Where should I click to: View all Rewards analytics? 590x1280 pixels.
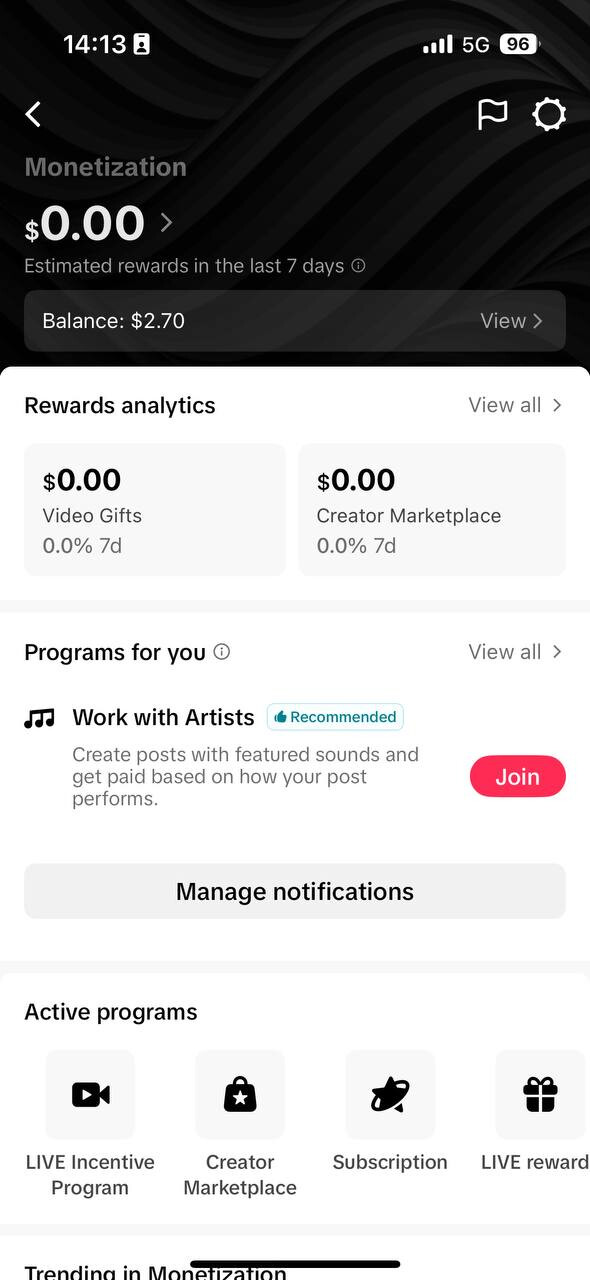pos(515,405)
